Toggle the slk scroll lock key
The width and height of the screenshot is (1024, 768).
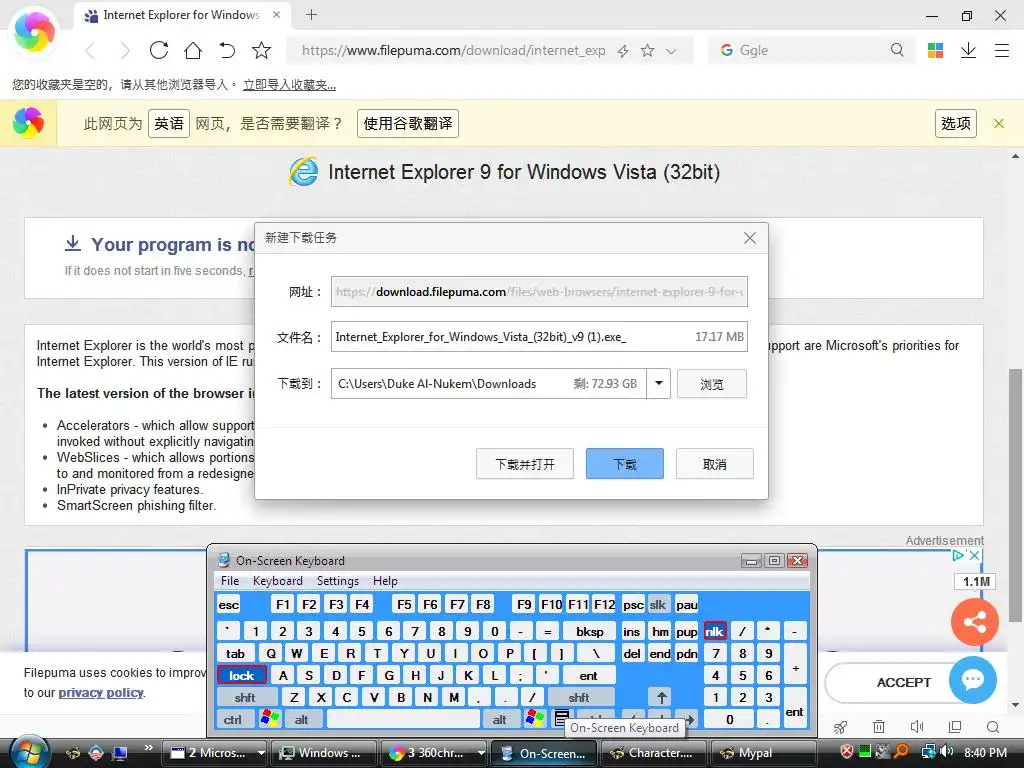pyautogui.click(x=658, y=605)
